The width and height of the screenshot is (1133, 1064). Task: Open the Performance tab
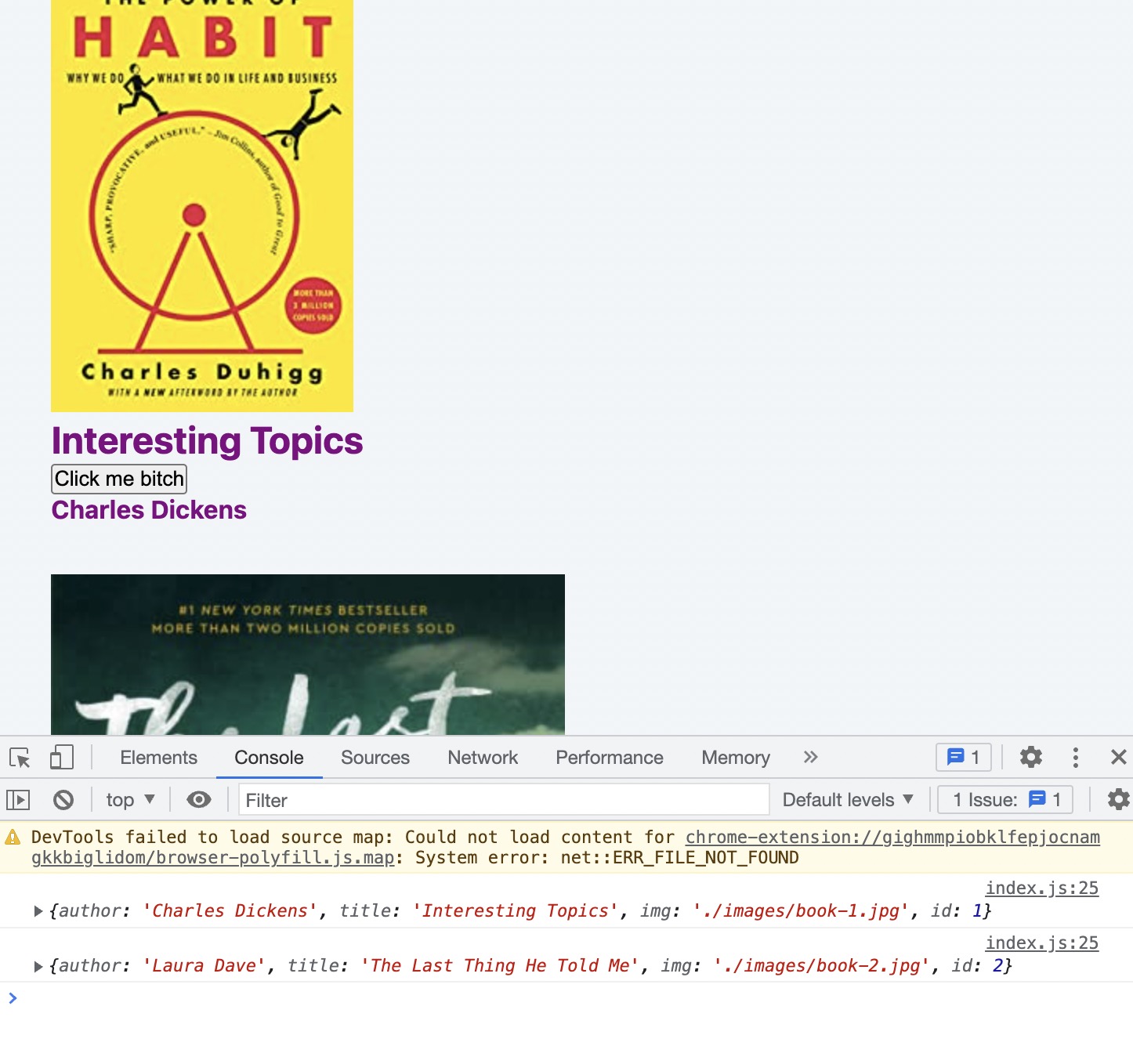tap(610, 758)
